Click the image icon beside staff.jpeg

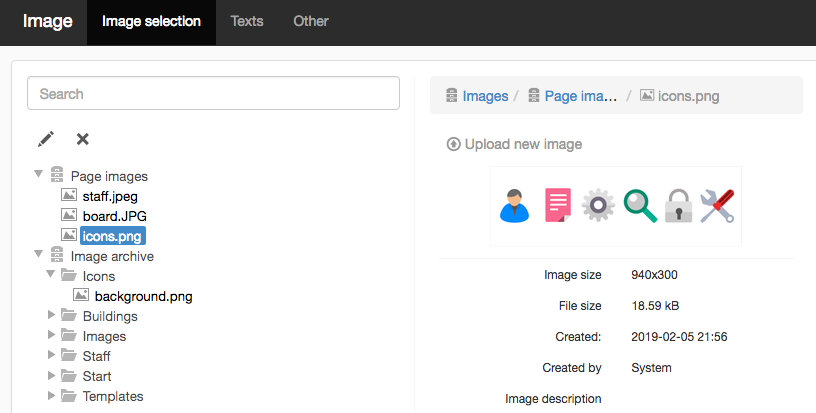click(x=69, y=195)
